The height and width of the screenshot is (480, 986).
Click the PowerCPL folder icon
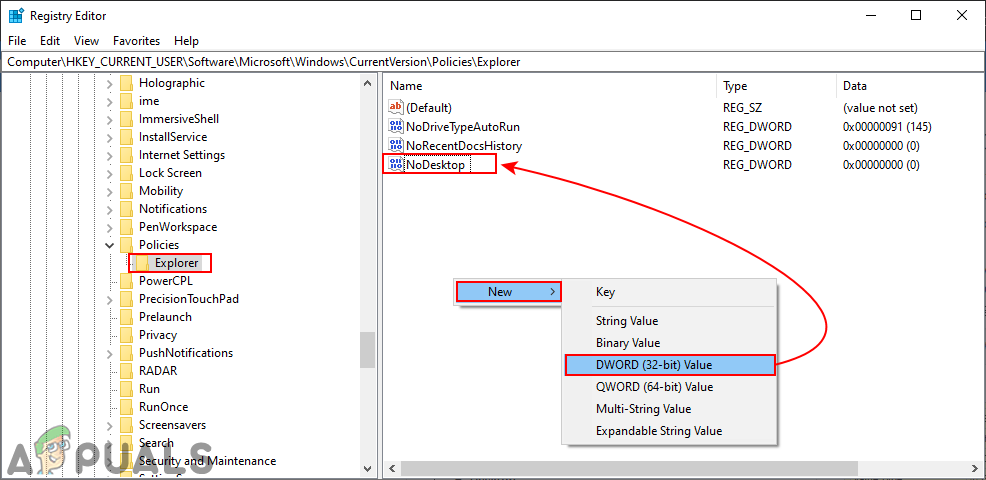click(x=127, y=281)
